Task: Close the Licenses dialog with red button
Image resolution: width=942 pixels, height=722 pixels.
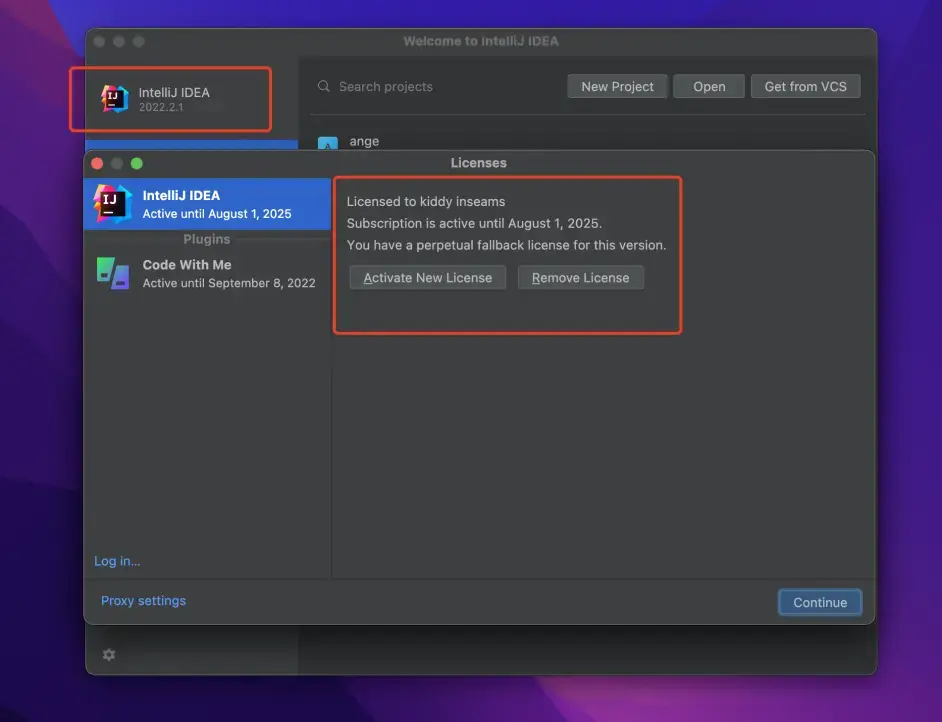Action: pos(97,163)
